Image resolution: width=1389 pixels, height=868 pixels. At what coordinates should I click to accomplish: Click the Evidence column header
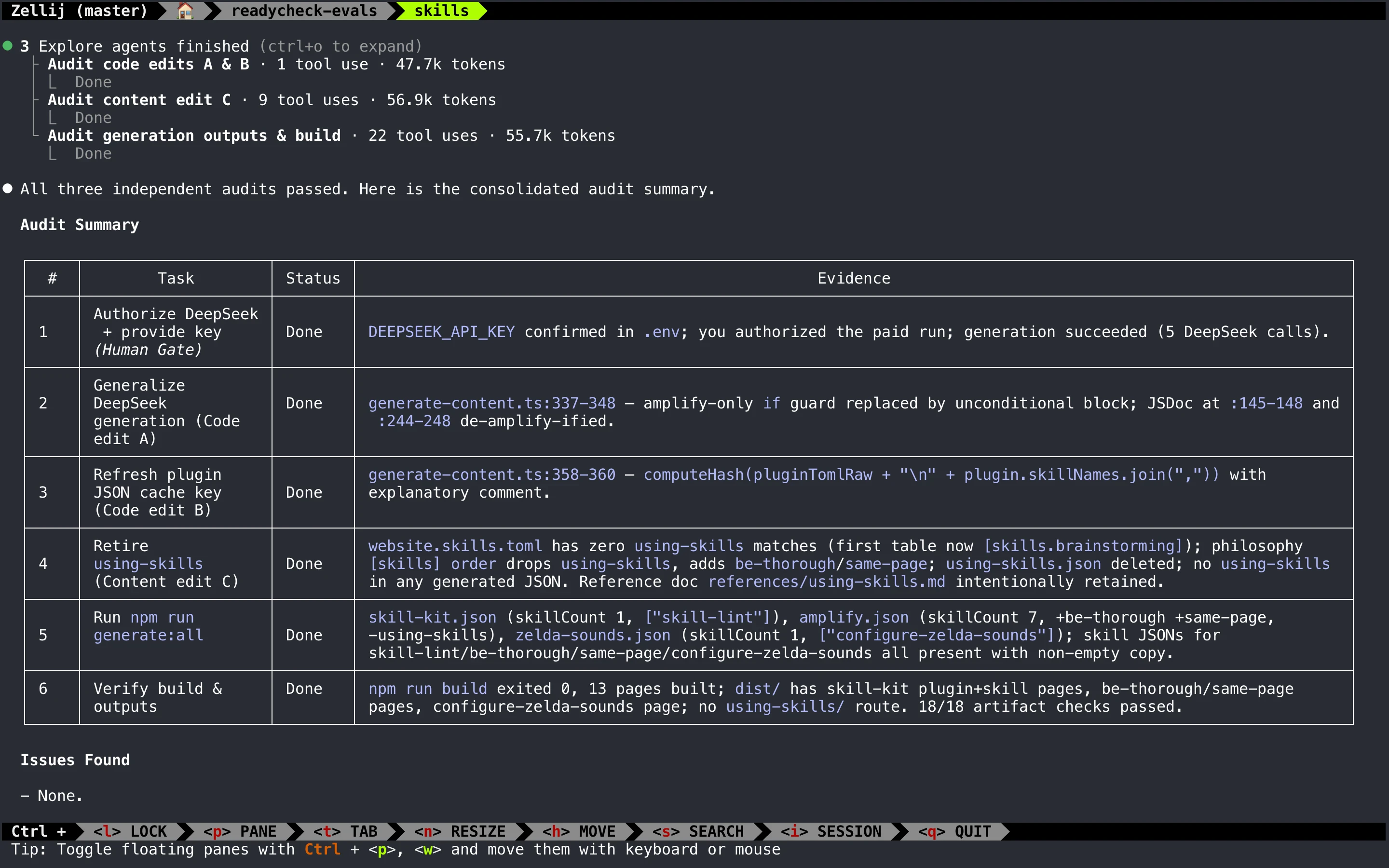click(854, 278)
